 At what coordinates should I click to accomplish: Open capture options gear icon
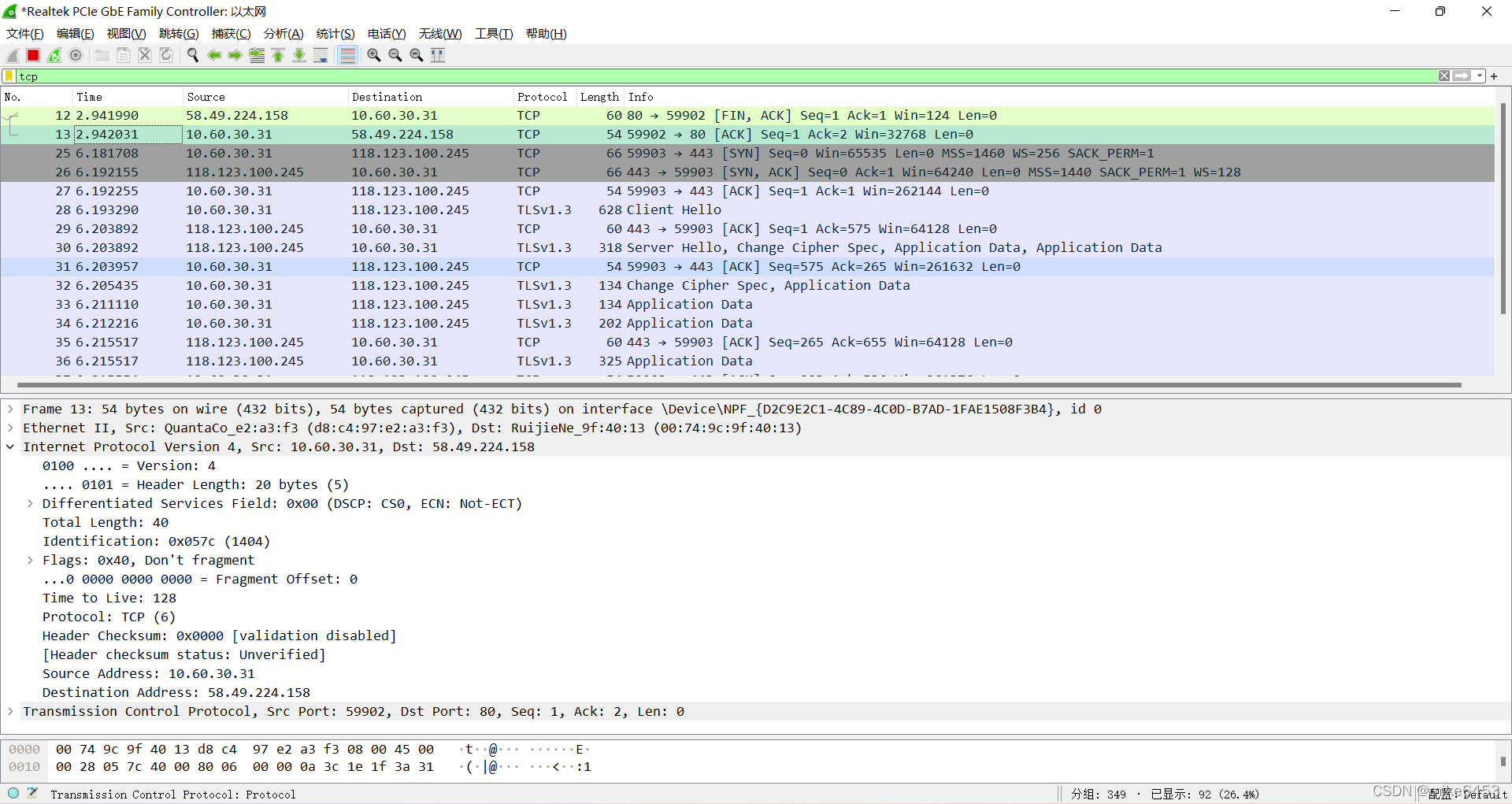click(x=76, y=55)
